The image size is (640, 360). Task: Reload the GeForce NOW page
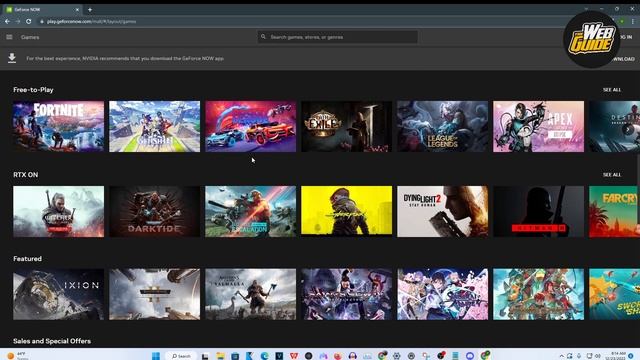coord(29,21)
